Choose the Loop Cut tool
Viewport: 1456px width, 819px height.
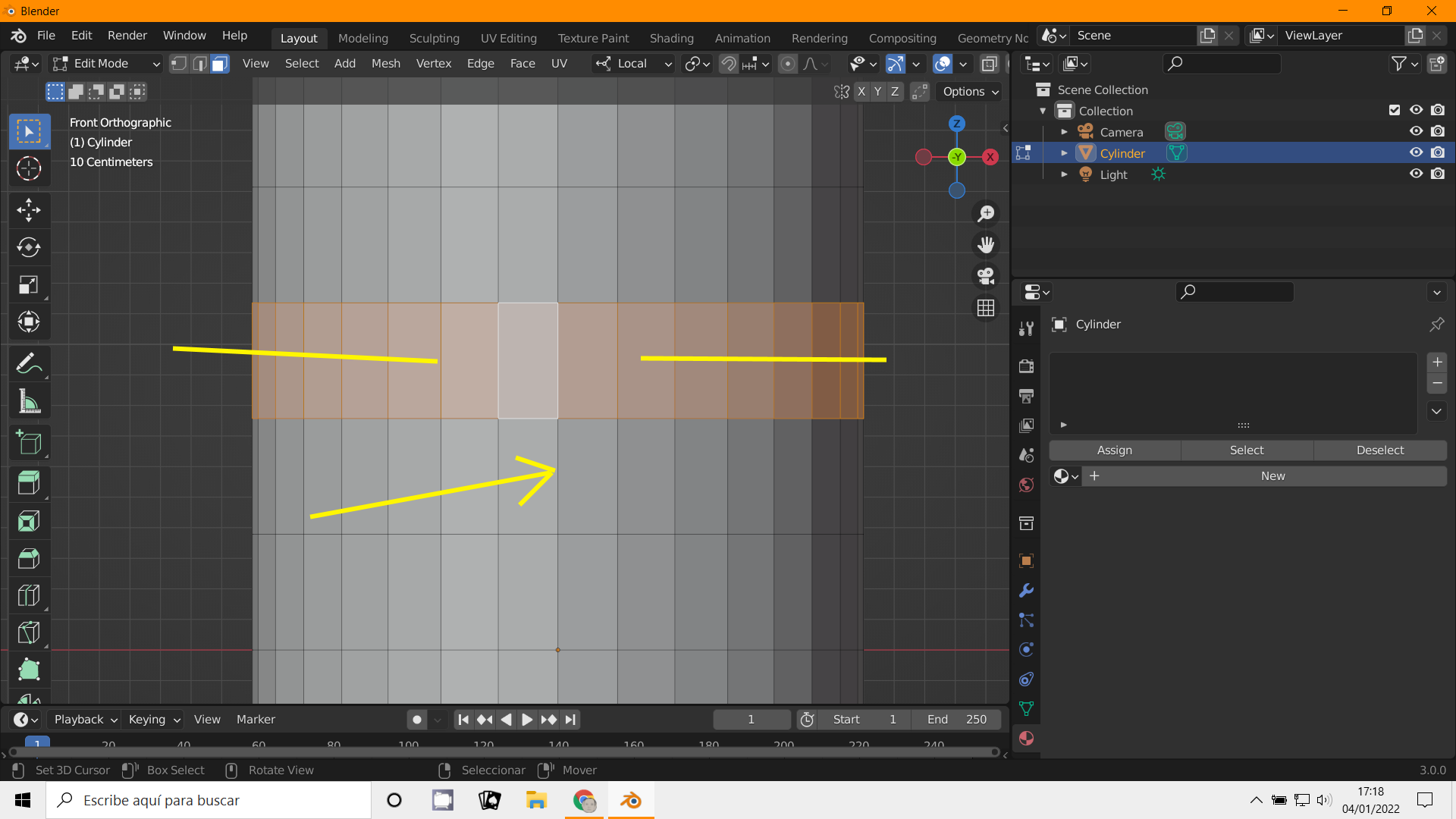29,596
